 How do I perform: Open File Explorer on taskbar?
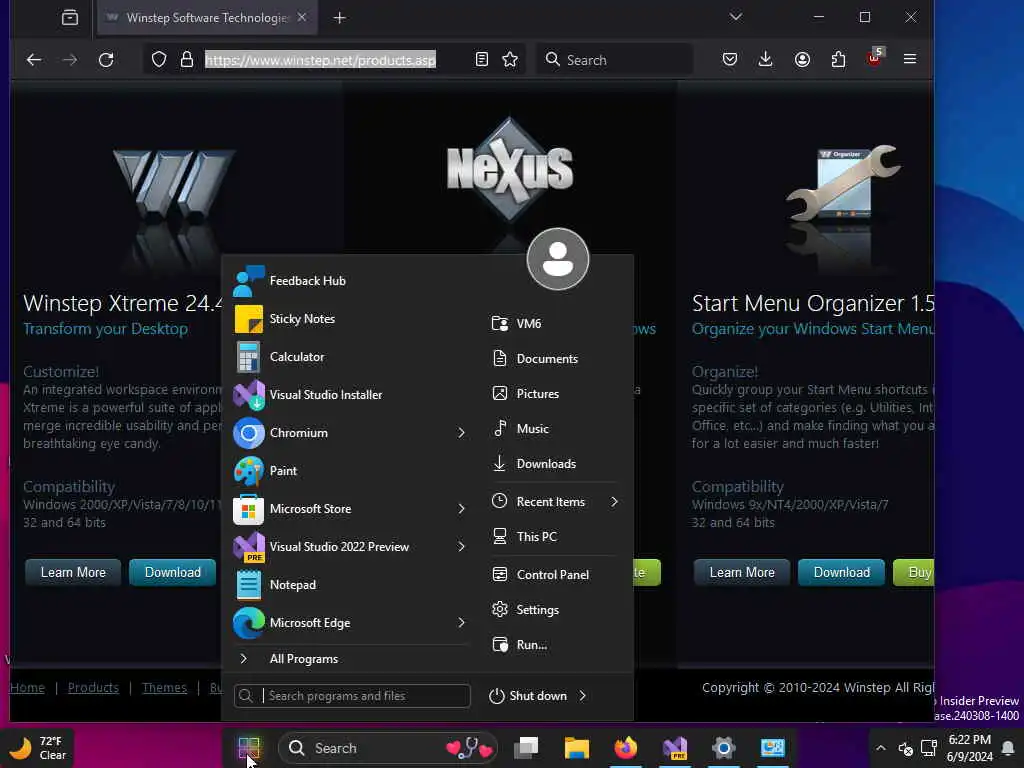[x=577, y=748]
